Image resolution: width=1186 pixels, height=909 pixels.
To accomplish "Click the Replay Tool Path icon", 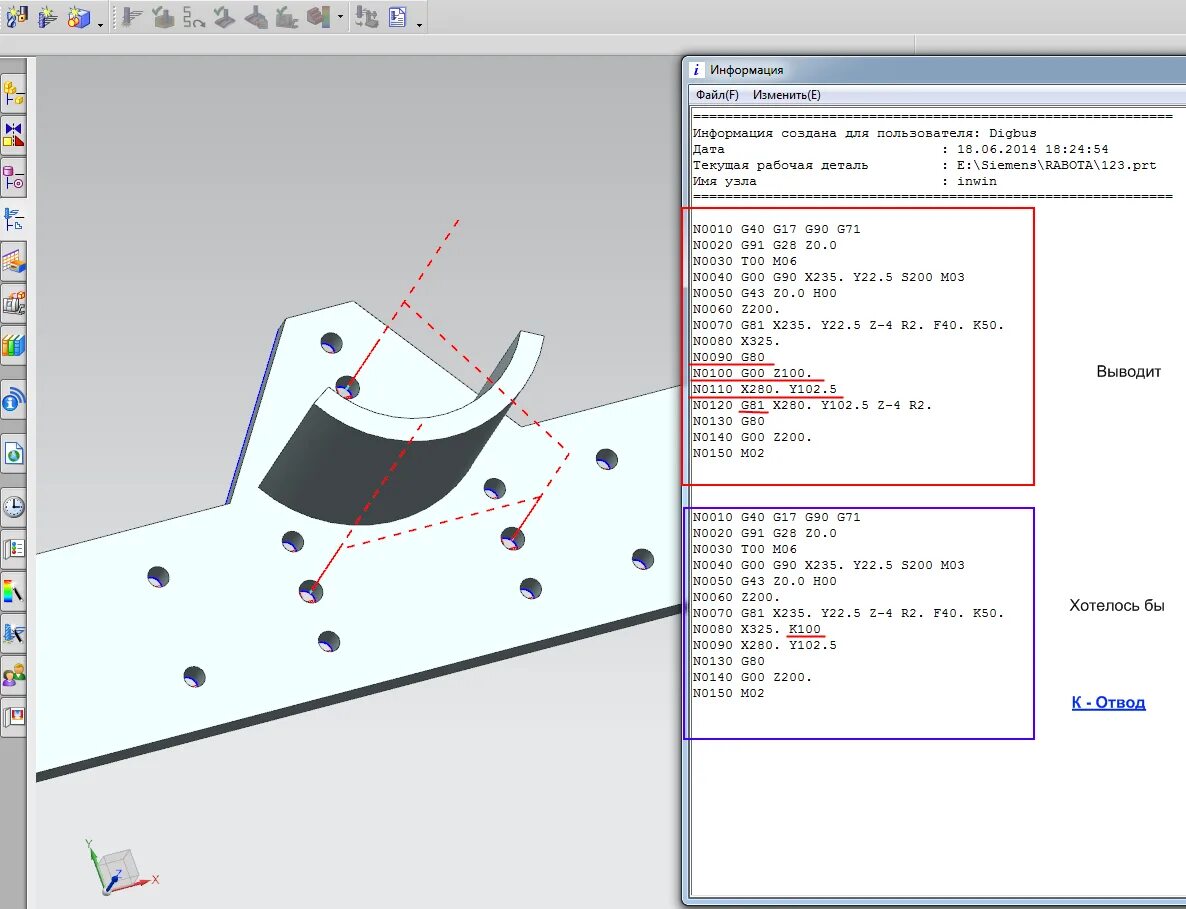I will tap(194, 16).
